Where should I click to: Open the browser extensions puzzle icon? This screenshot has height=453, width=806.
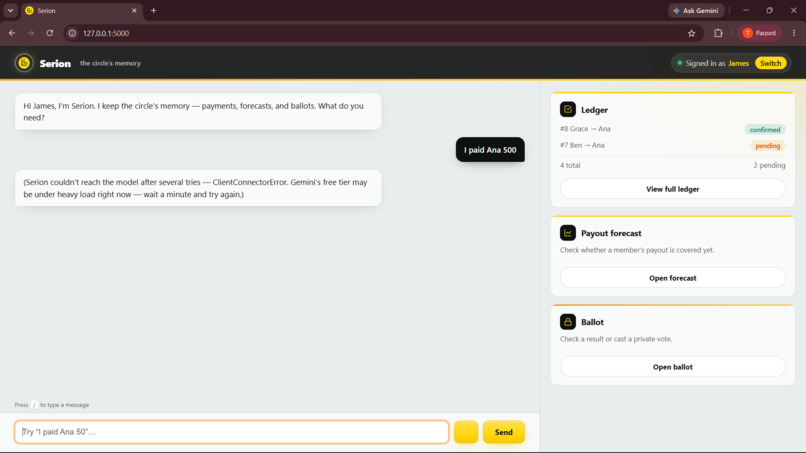(718, 33)
